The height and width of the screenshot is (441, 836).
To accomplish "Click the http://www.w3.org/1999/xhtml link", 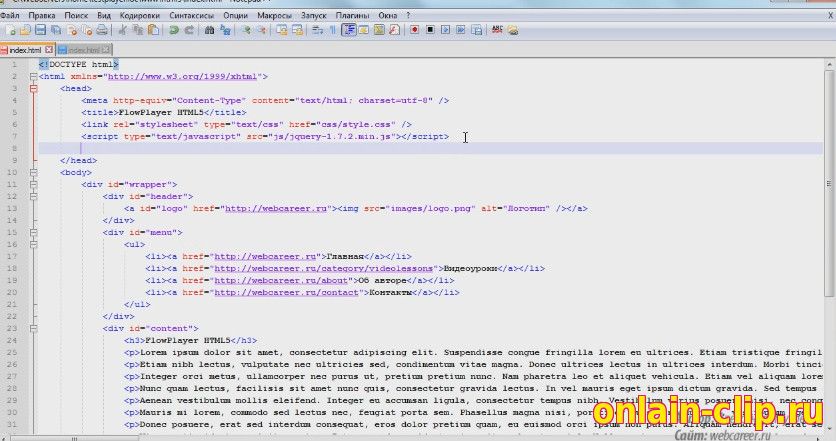I will pyautogui.click(x=182, y=77).
